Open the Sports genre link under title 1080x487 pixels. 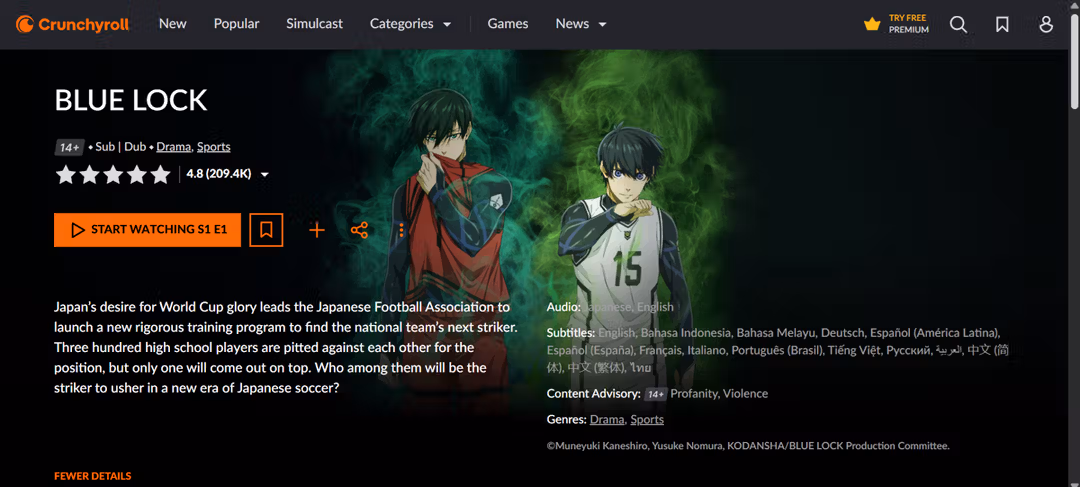tap(214, 147)
